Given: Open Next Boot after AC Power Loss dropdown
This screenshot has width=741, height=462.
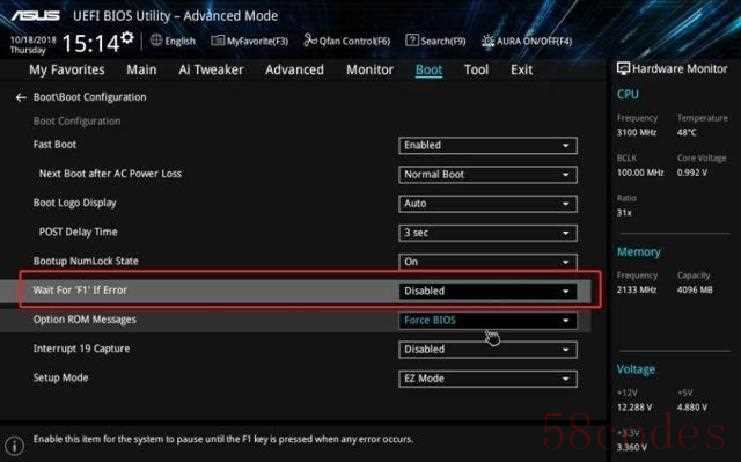Looking at the screenshot, I should [488, 175].
